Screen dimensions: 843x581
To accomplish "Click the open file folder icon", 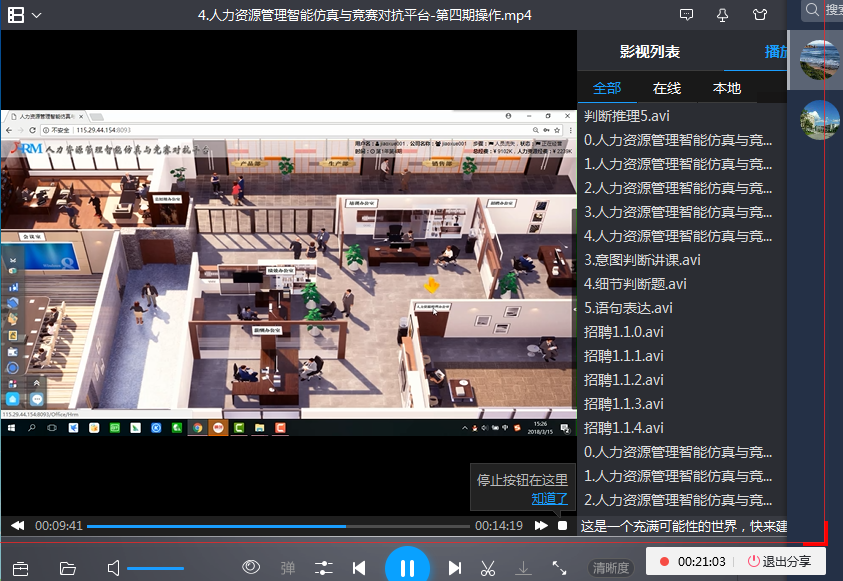I will tap(68, 568).
